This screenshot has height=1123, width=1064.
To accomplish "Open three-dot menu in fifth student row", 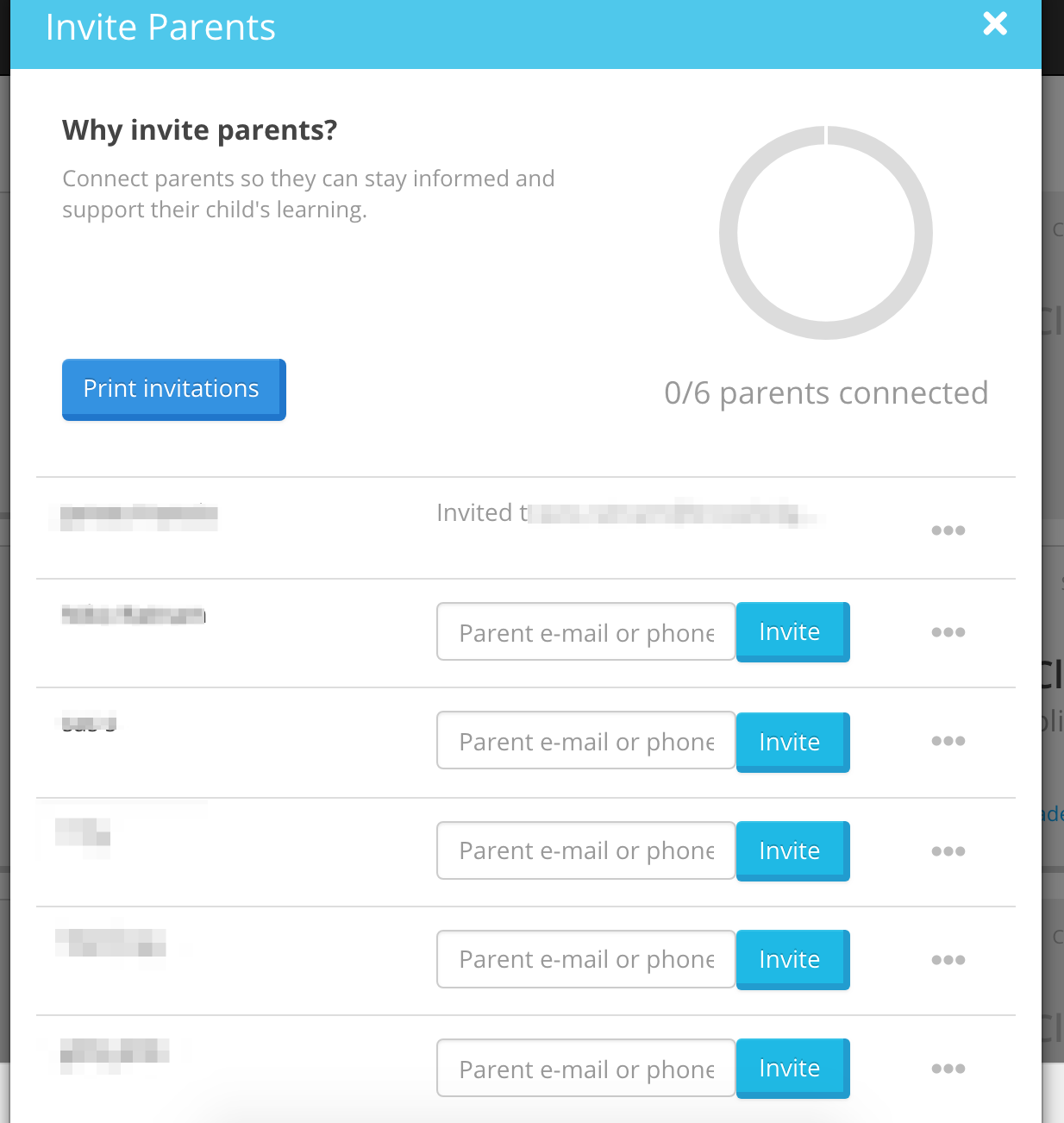I will (948, 960).
